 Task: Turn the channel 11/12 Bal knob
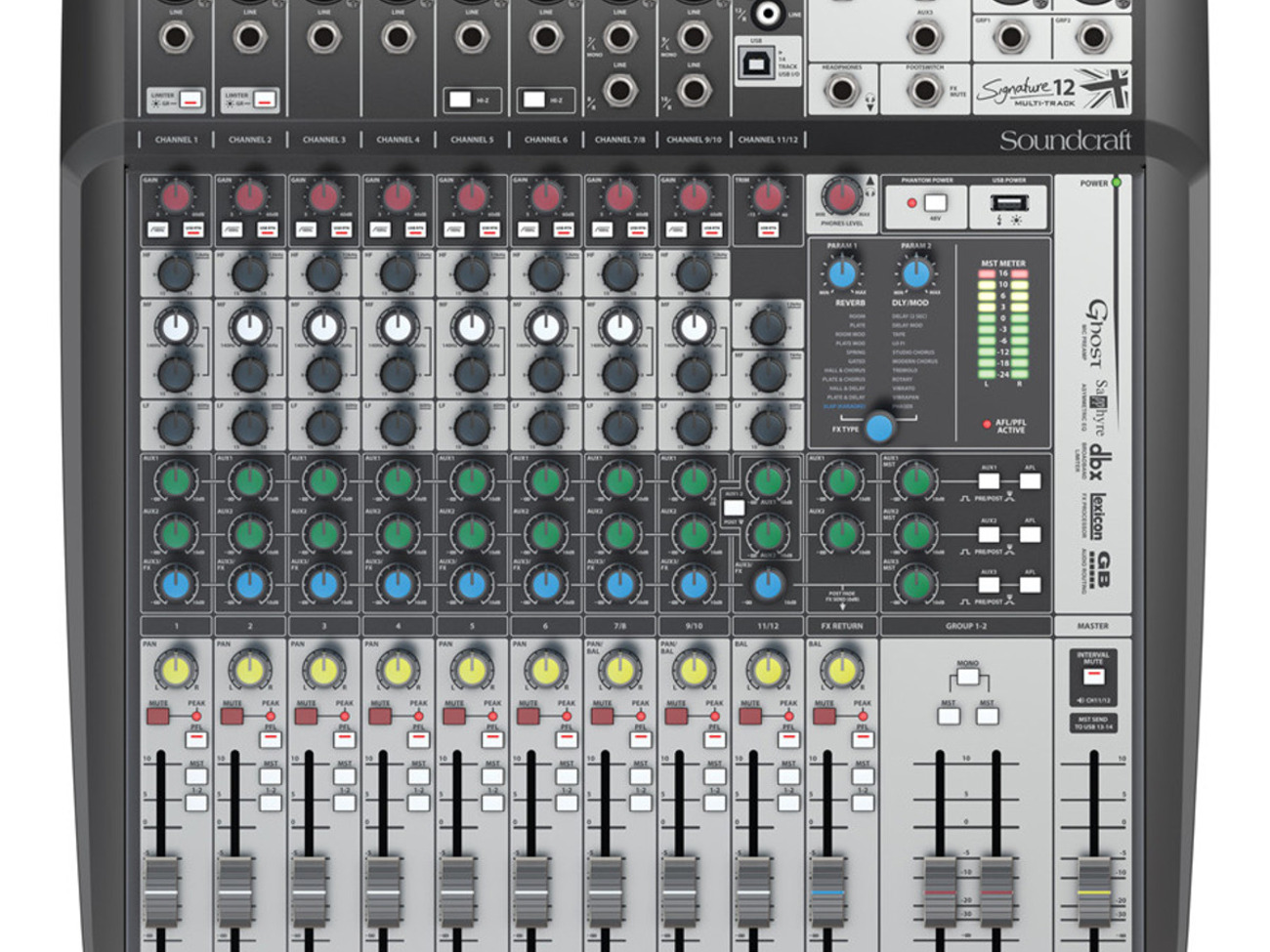click(768, 671)
